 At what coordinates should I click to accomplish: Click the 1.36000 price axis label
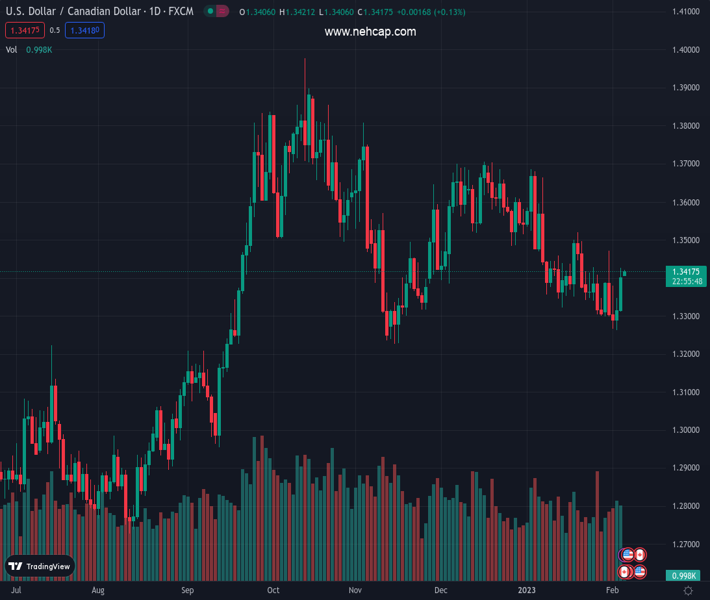click(x=686, y=202)
